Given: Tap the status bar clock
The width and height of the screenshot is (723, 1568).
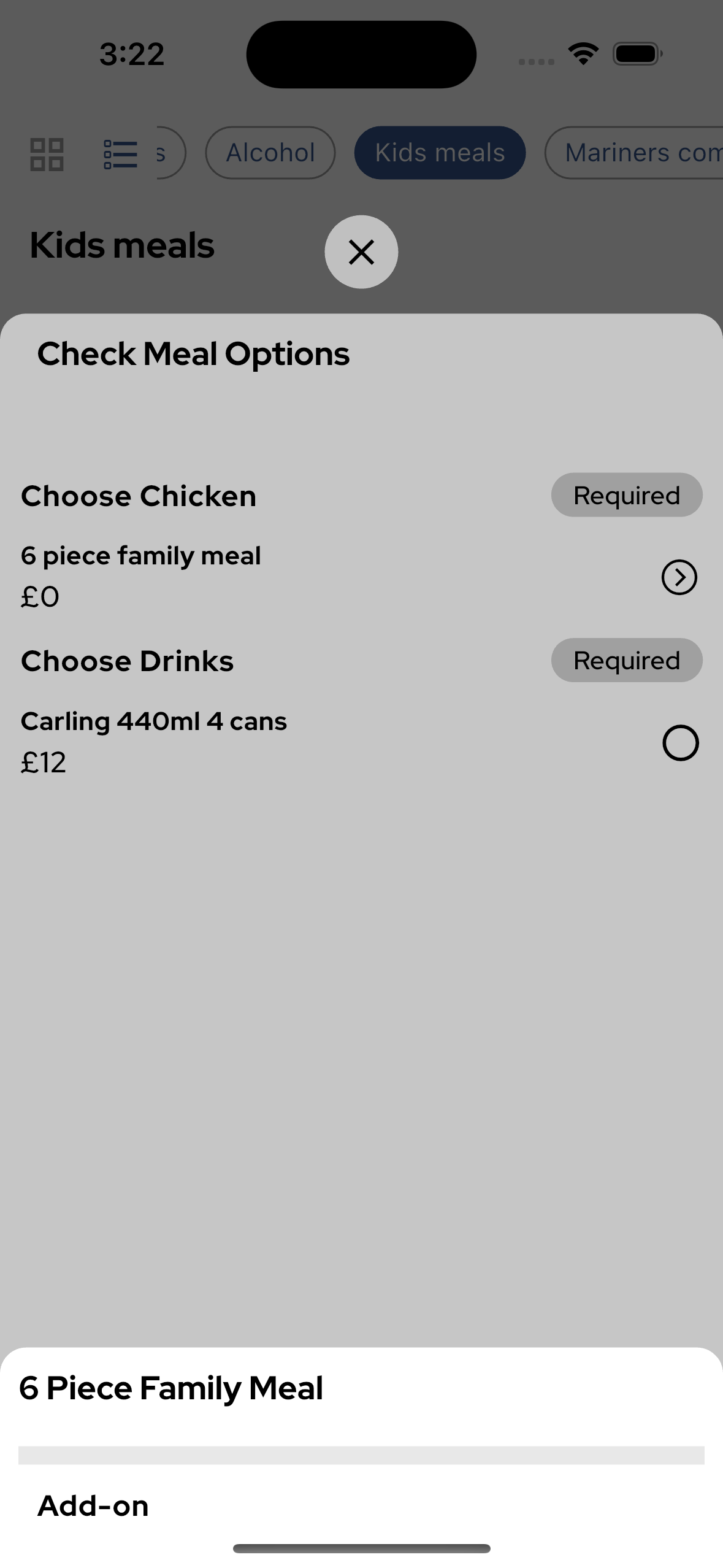Looking at the screenshot, I should point(132,54).
